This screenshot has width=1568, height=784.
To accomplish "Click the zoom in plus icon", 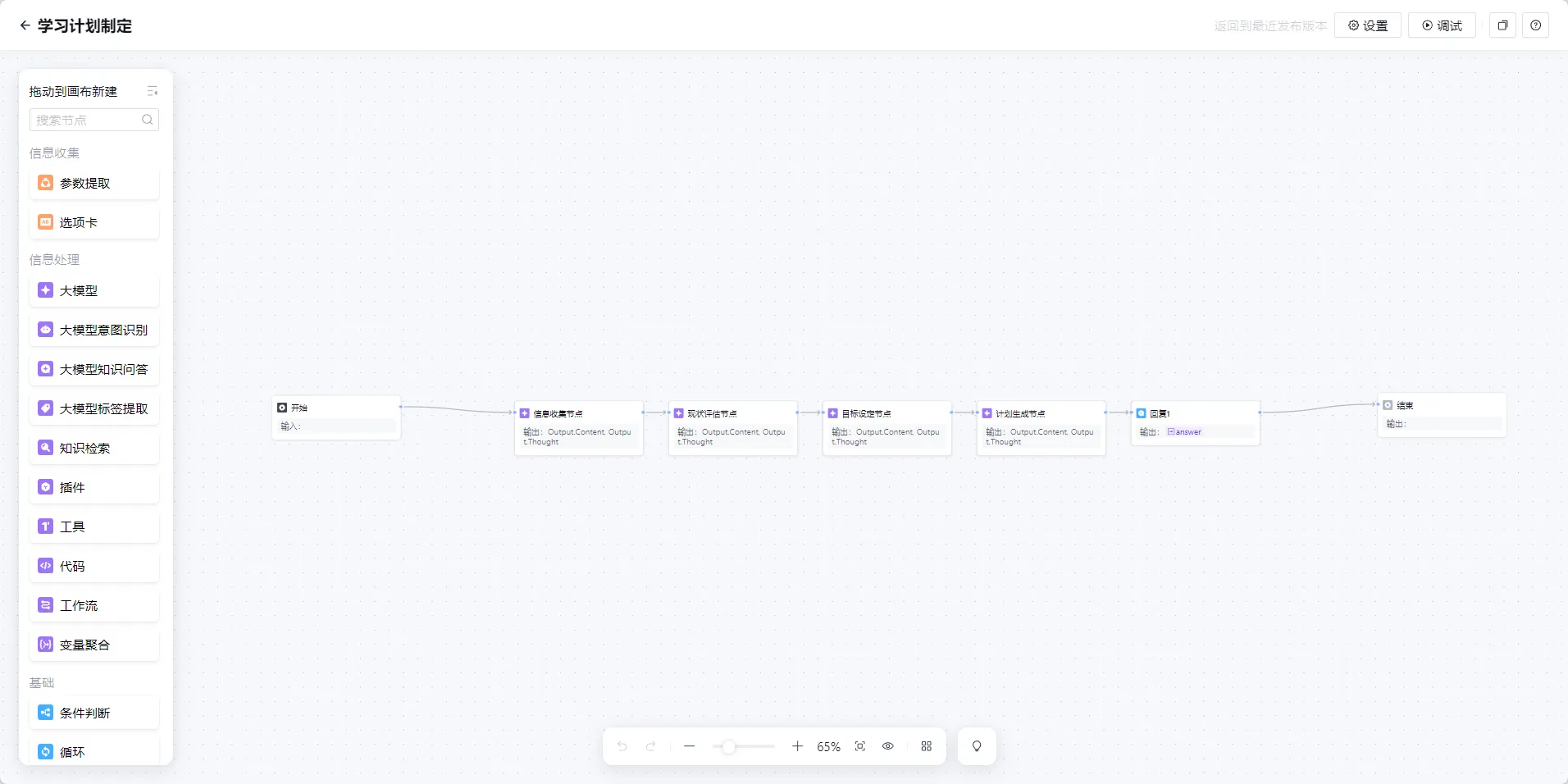I will pos(797,746).
